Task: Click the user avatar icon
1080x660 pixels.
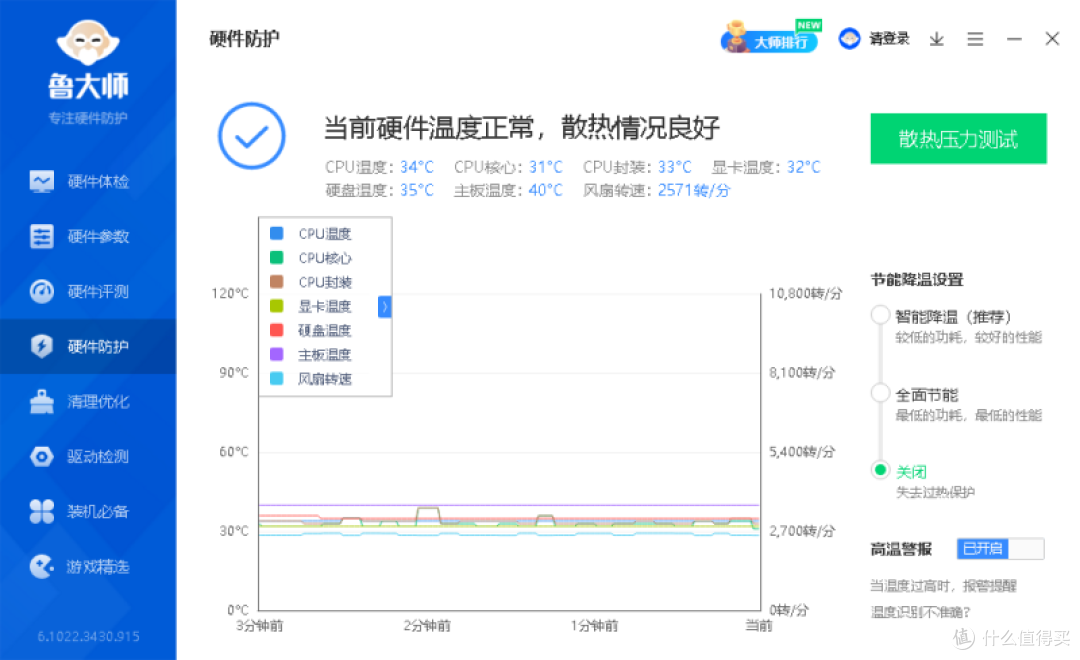Action: click(849, 39)
